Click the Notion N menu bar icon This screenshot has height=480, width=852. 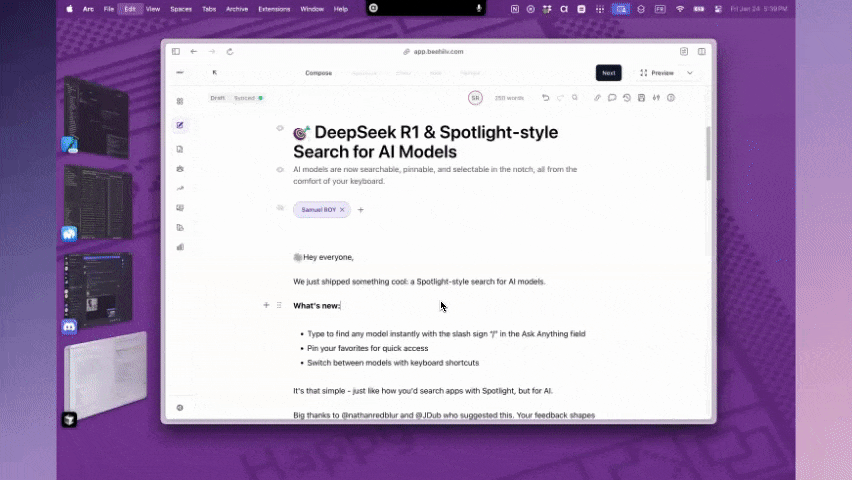(x=515, y=9)
